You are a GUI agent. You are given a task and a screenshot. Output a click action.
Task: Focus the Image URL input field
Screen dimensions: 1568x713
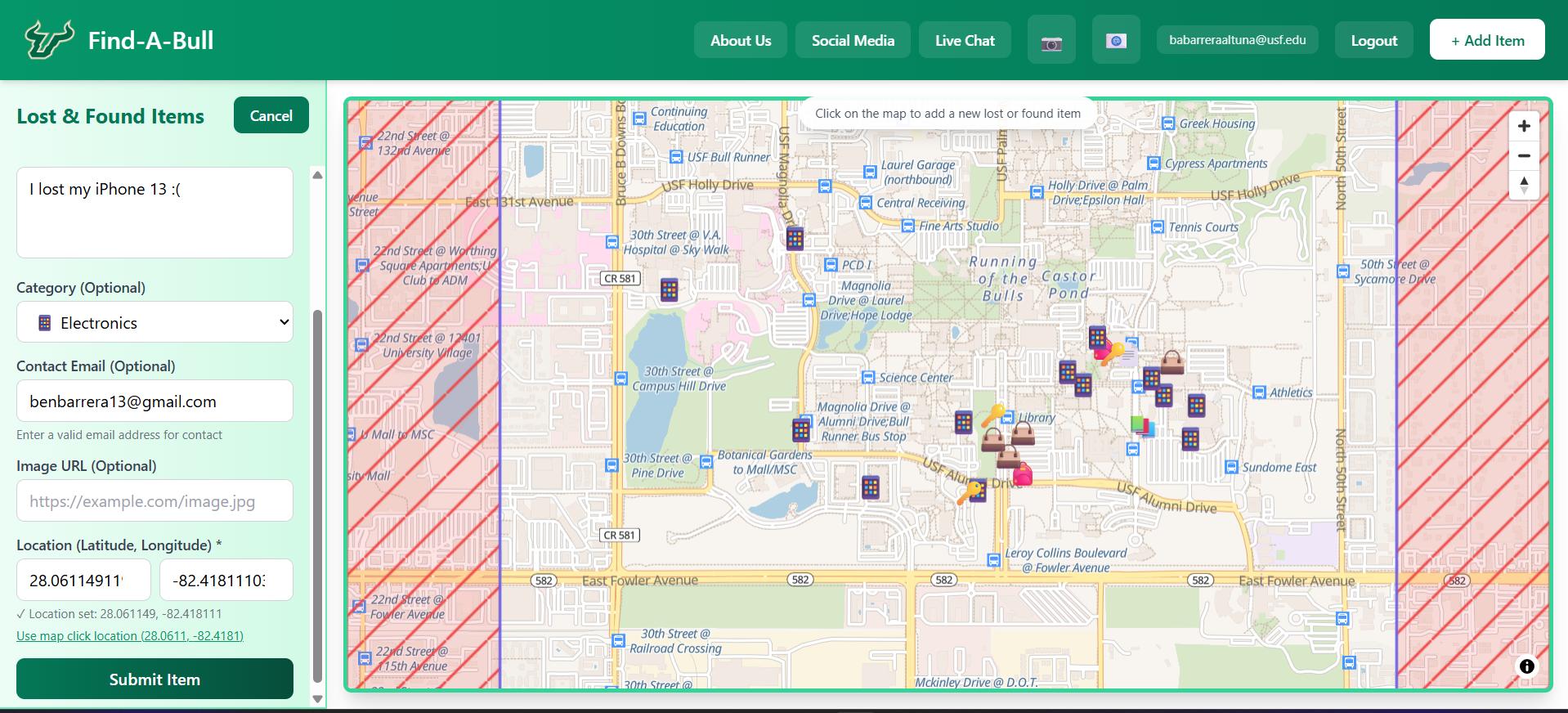[x=155, y=500]
